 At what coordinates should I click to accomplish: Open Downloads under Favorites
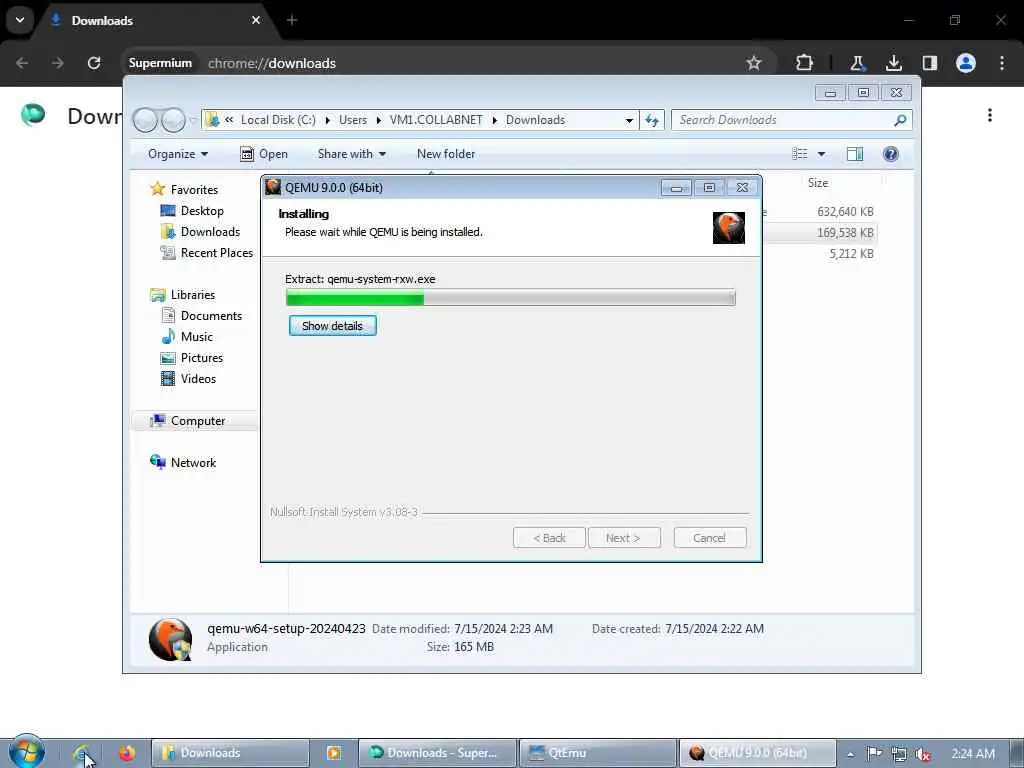click(x=210, y=231)
